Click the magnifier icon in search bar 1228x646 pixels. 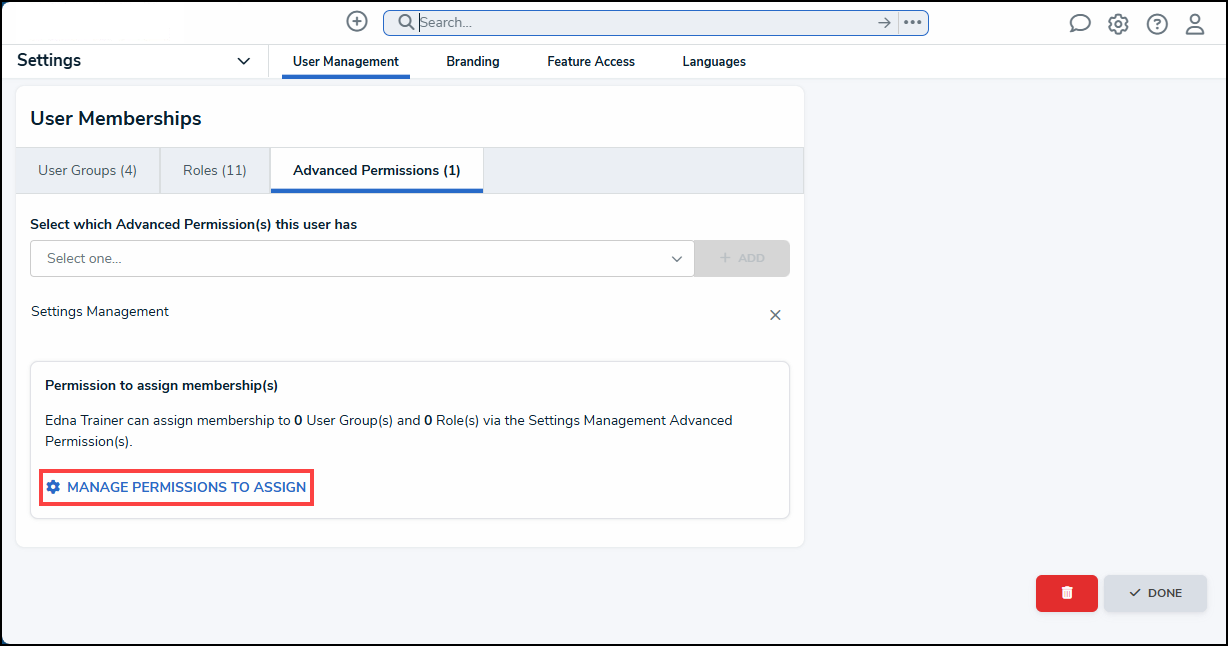coord(406,22)
